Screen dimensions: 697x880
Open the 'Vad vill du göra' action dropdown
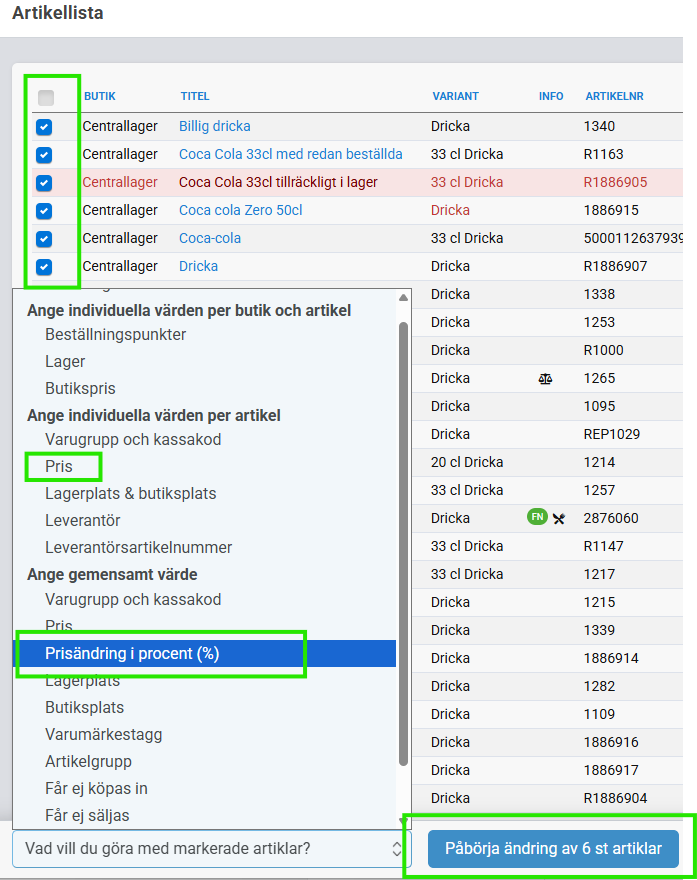coord(211,849)
